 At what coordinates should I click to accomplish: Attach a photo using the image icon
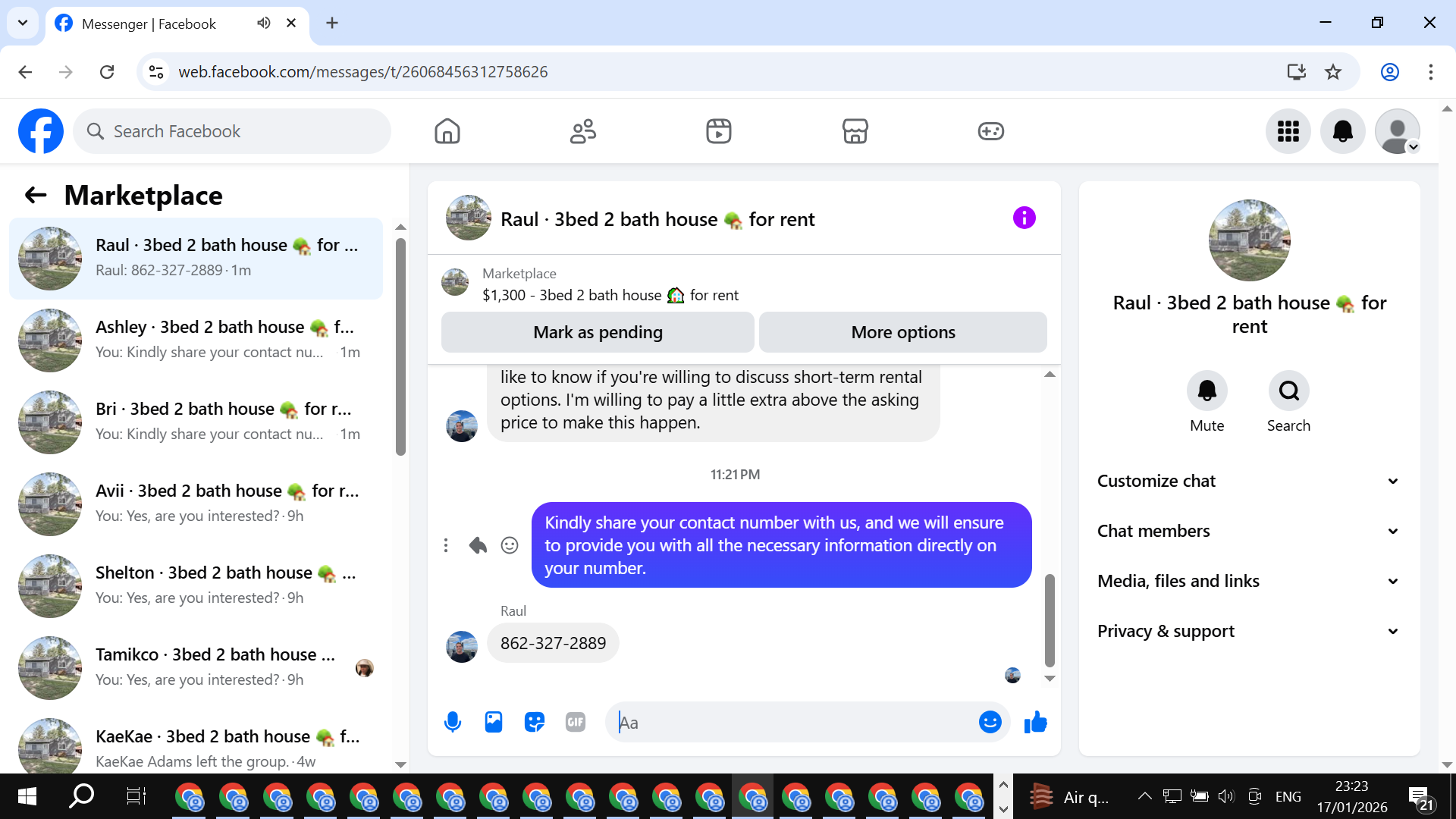494,722
